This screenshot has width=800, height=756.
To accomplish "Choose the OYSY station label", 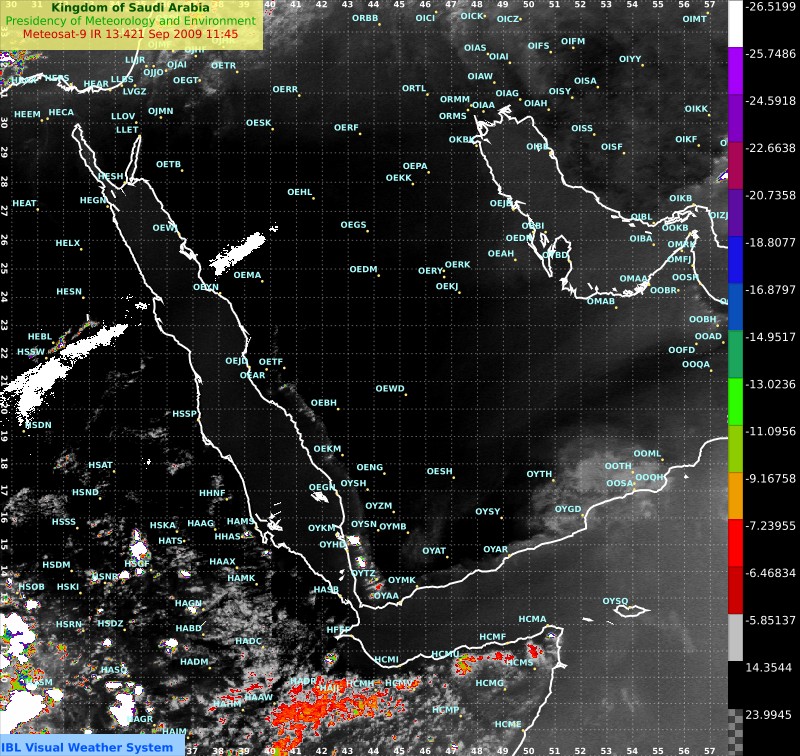I will coord(488,512).
